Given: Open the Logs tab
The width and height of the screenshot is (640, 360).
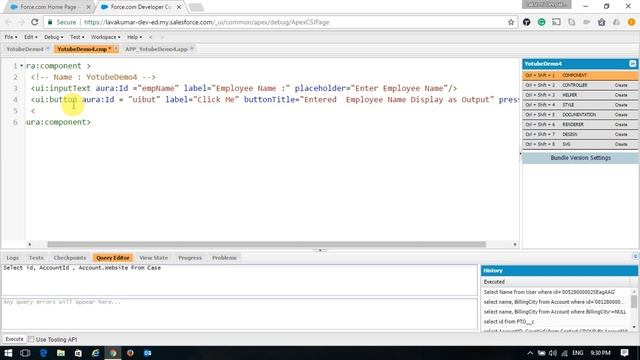Looking at the screenshot, I should (13, 258).
